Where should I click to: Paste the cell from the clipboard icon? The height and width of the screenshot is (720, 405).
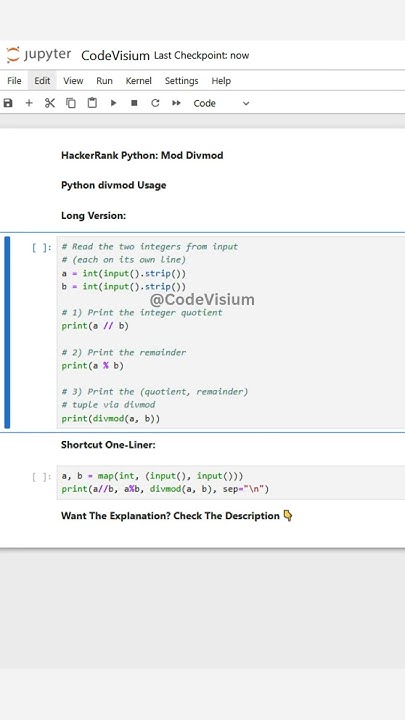coord(92,103)
